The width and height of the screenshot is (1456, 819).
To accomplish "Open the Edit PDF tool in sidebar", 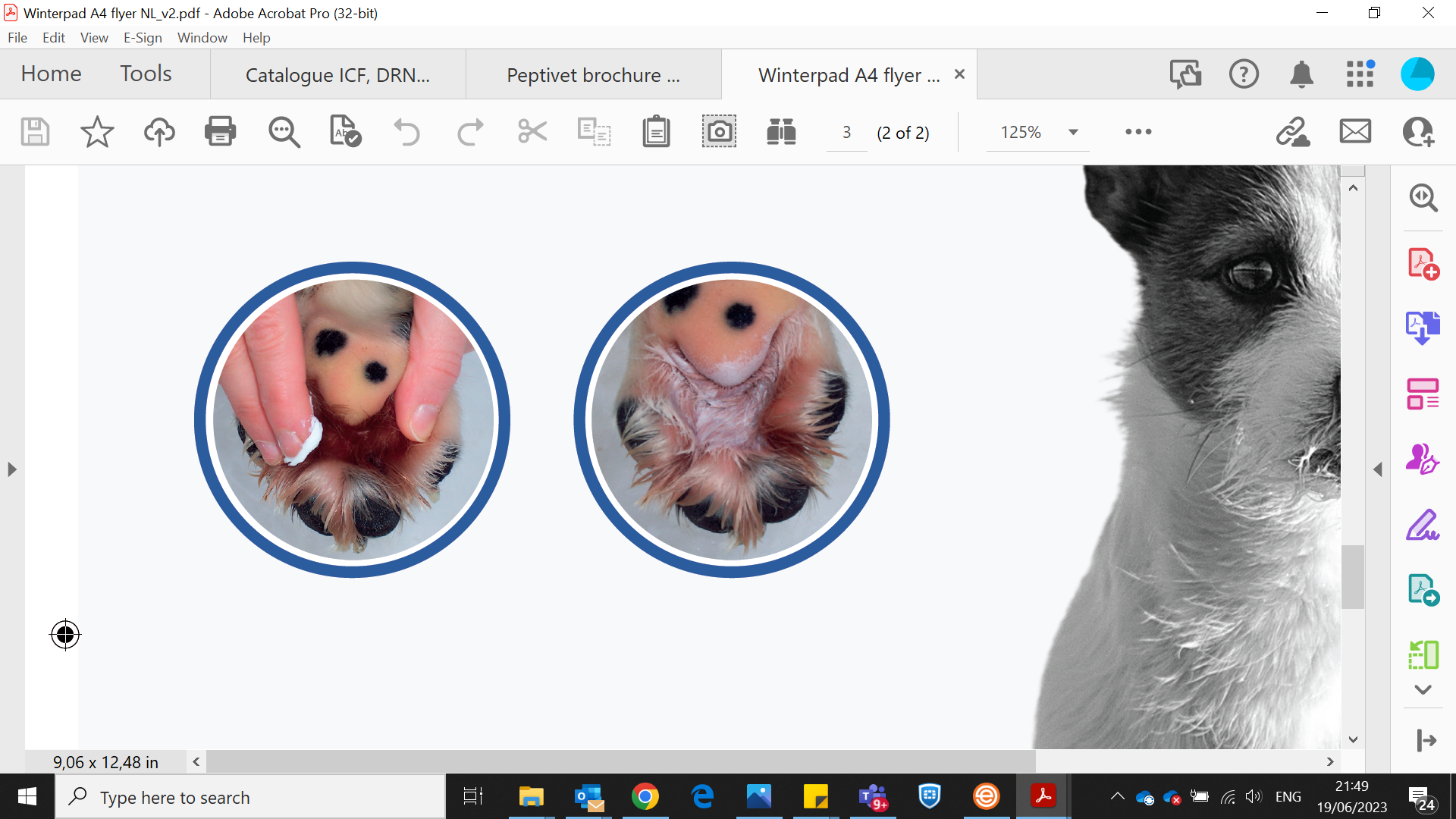I will 1423,394.
